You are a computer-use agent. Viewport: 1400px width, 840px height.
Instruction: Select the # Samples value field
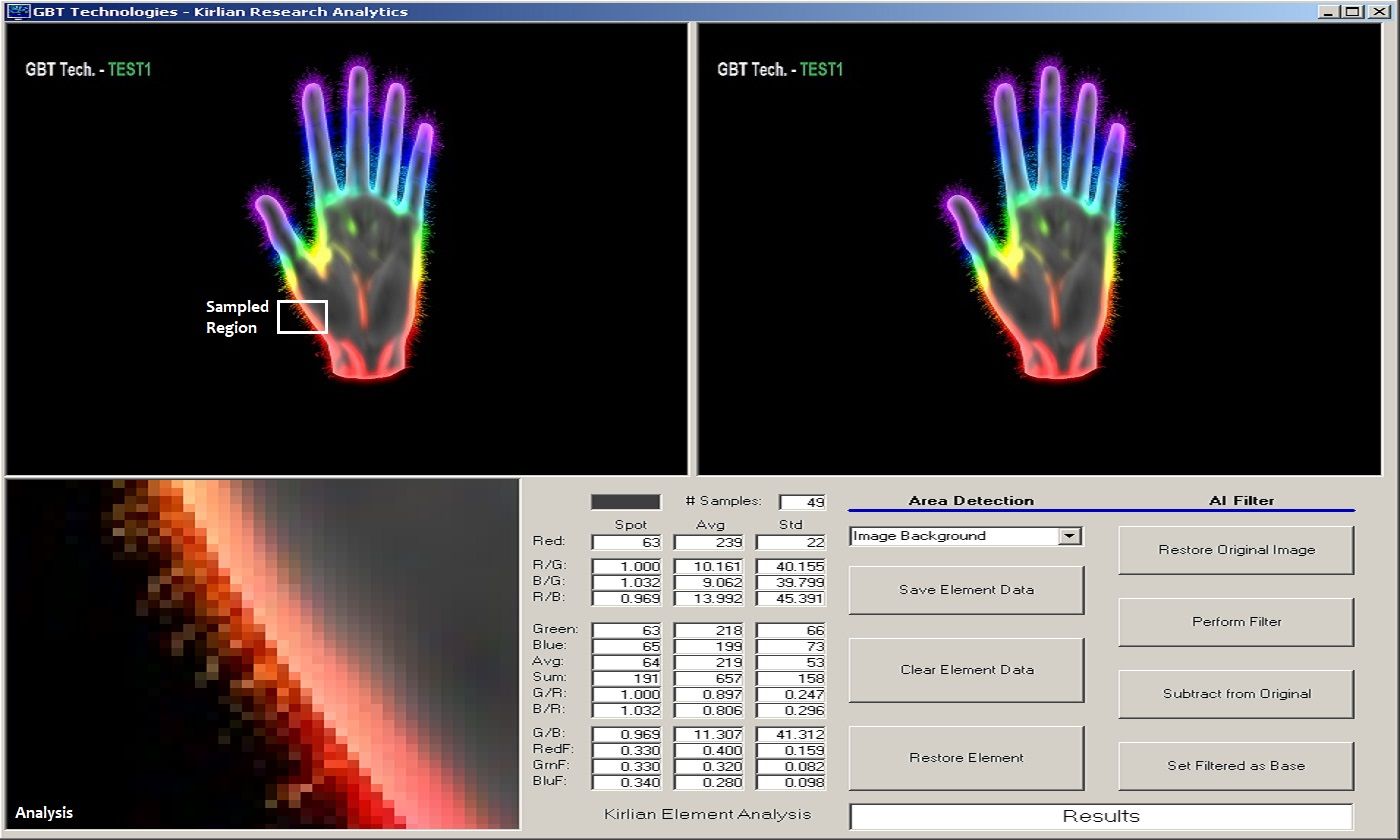point(802,502)
